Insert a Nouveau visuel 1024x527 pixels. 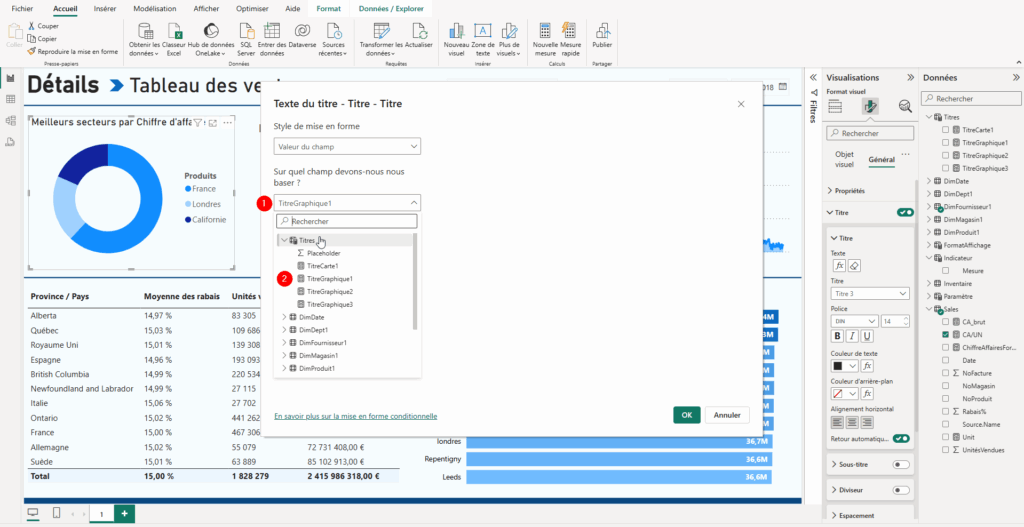pos(456,39)
